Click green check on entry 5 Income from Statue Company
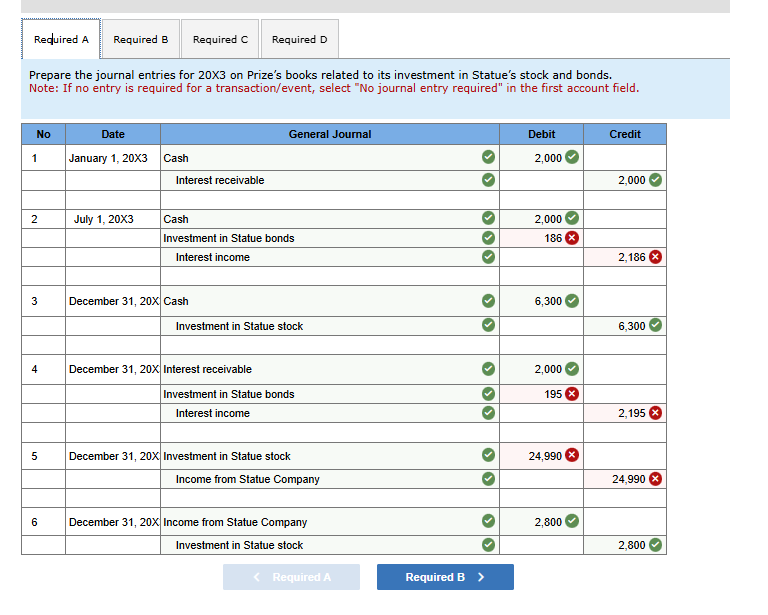Image resolution: width=768 pixels, height=615 pixels. 488,479
